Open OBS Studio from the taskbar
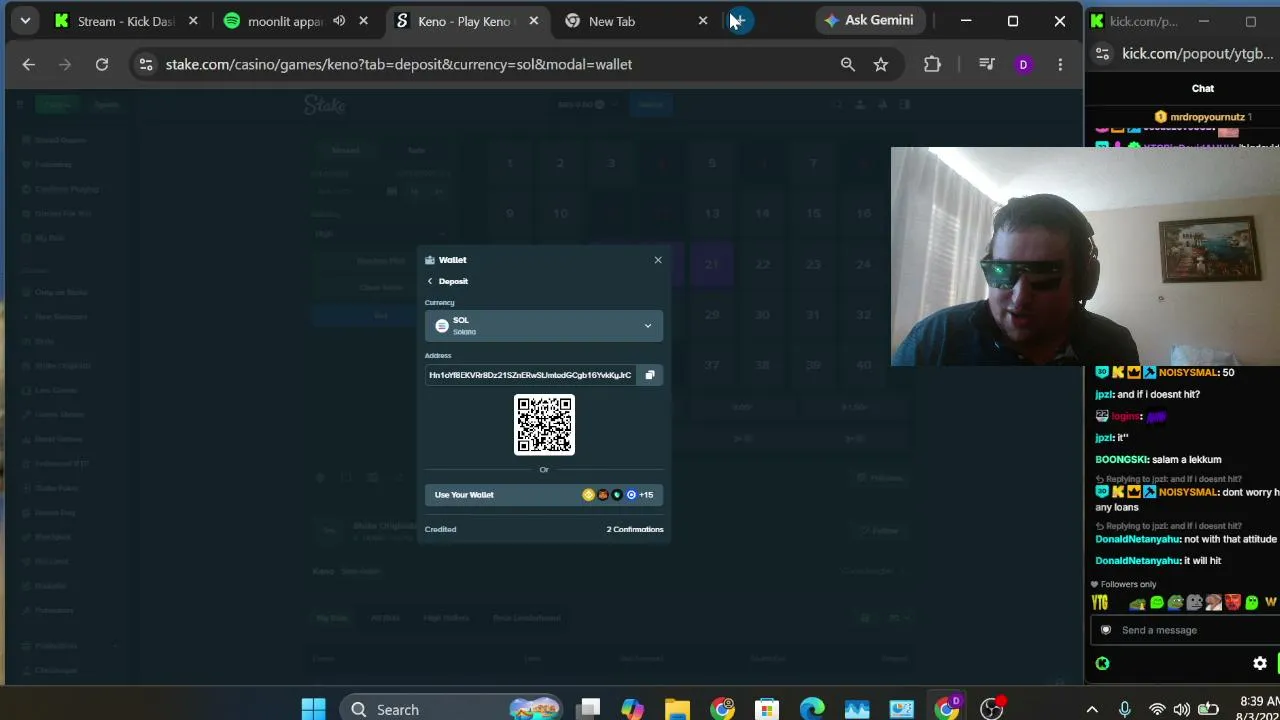 click(x=991, y=709)
